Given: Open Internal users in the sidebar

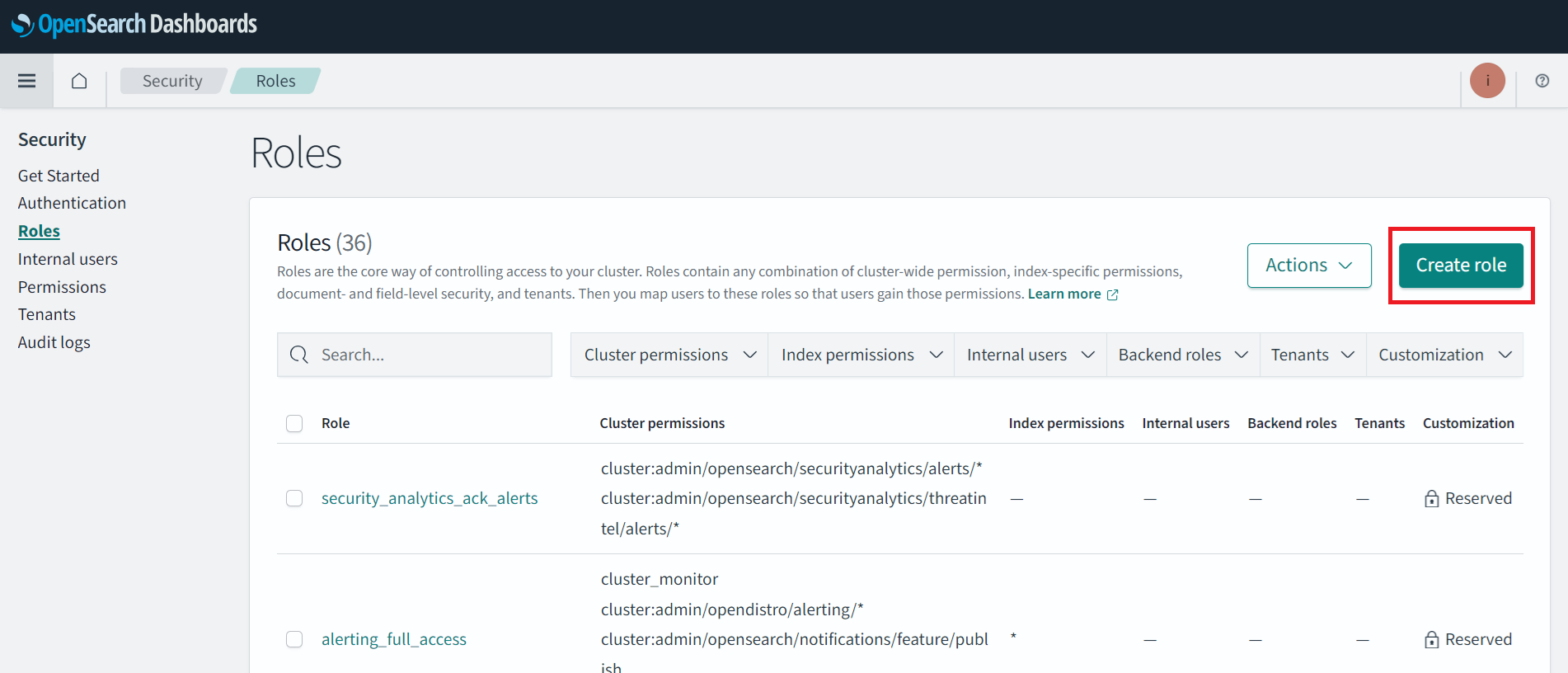Looking at the screenshot, I should pos(68,259).
